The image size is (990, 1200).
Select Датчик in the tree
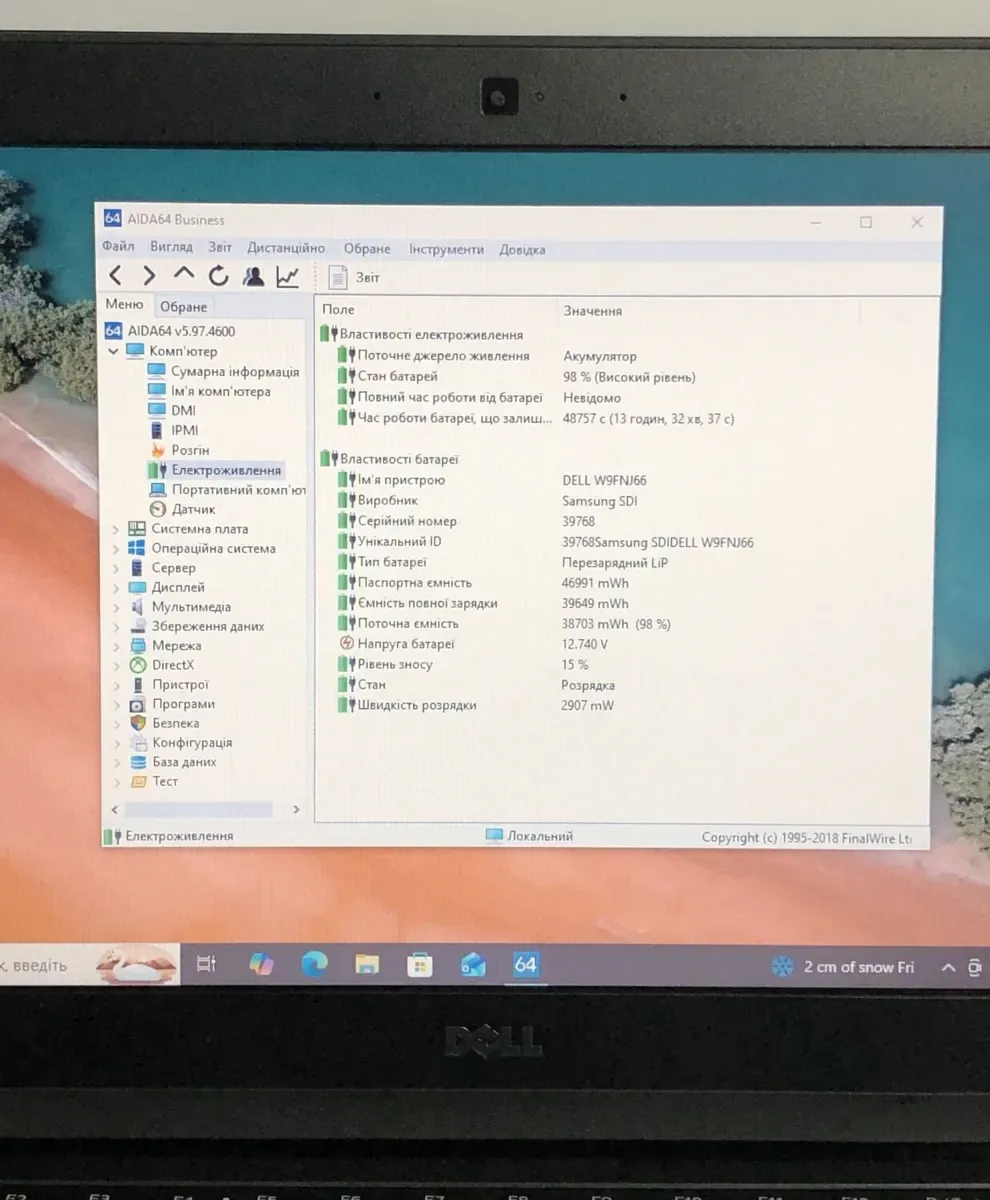(193, 509)
